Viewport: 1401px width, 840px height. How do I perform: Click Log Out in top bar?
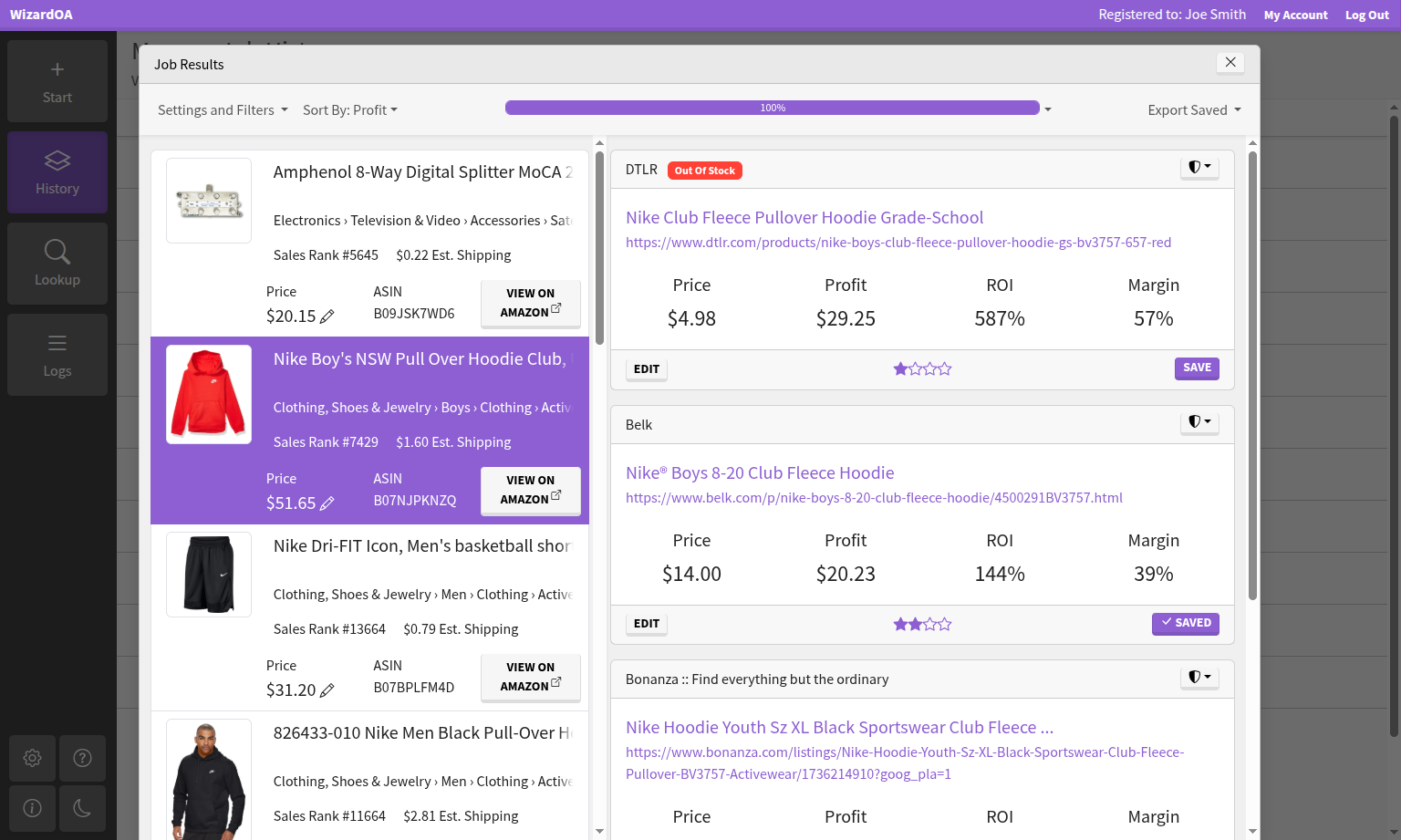point(1366,16)
